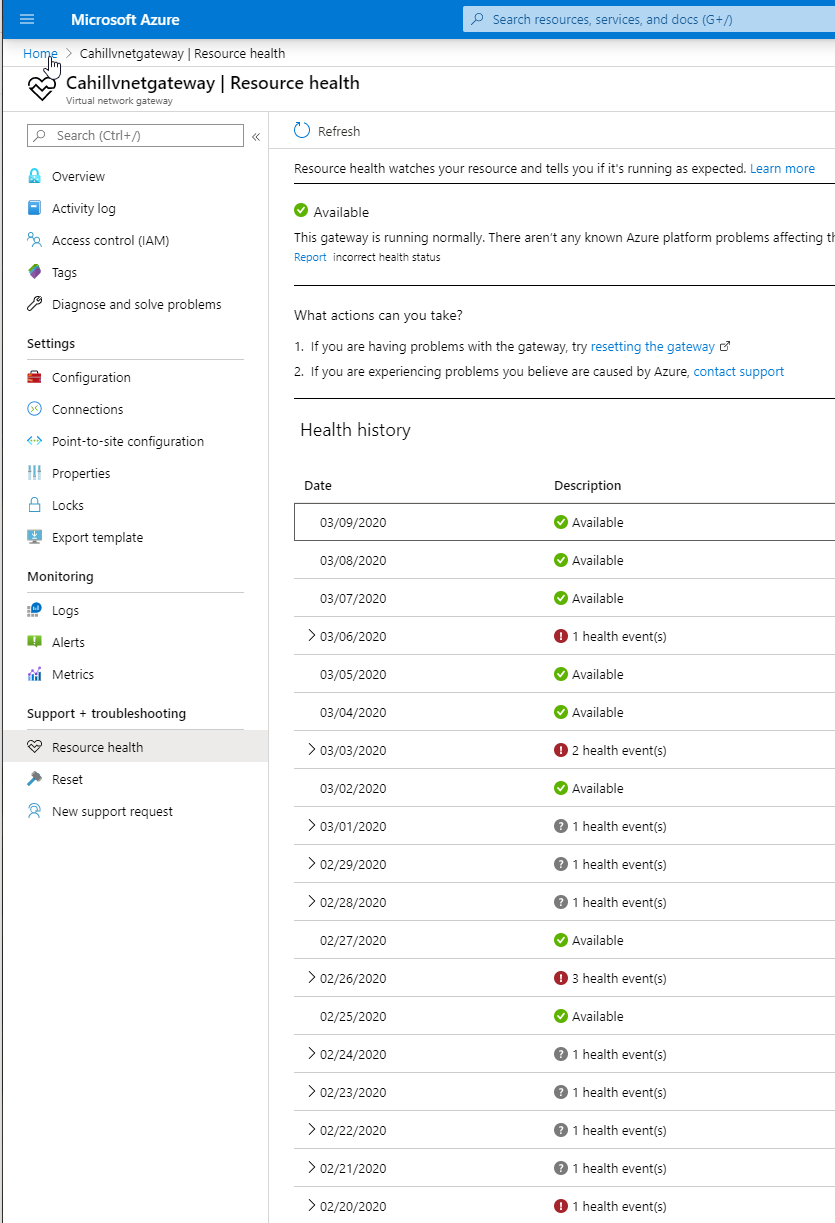Click the Logs icon under Monitoring
Screen dimensions: 835x1223
point(34,610)
